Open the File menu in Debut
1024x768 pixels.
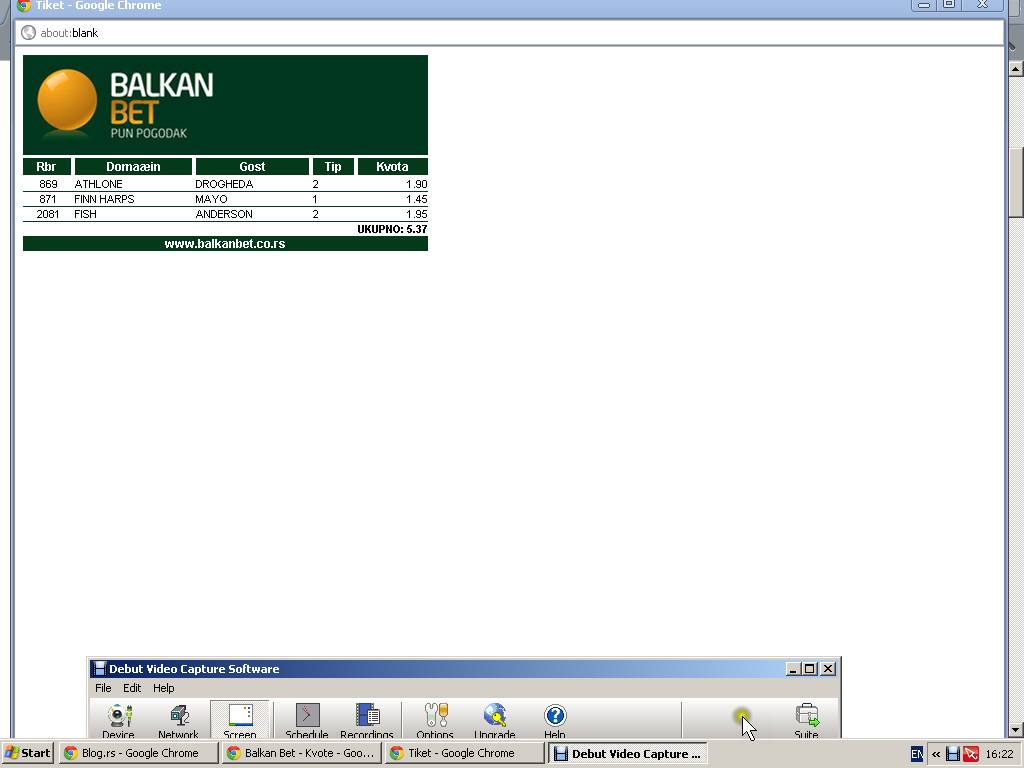[x=103, y=688]
